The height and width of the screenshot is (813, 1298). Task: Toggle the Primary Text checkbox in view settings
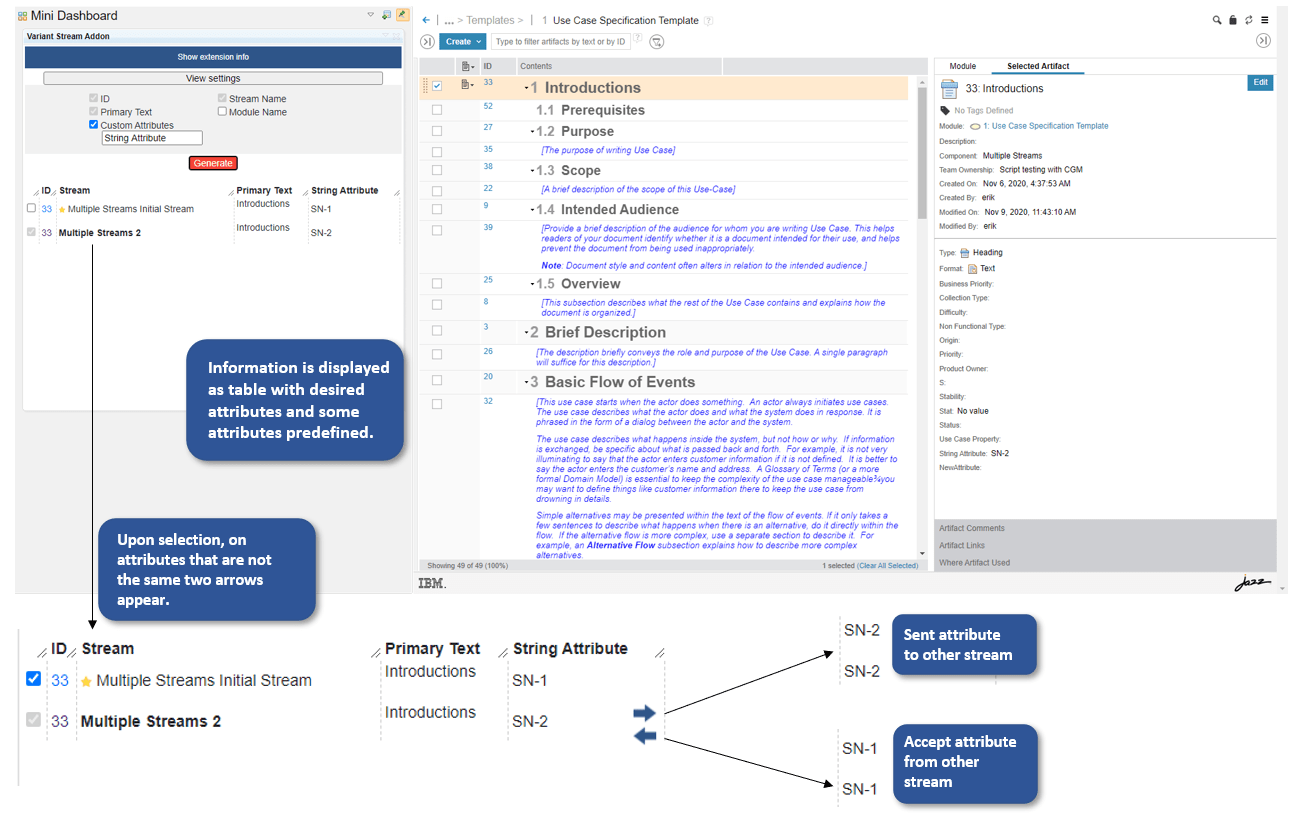pyautogui.click(x=94, y=112)
